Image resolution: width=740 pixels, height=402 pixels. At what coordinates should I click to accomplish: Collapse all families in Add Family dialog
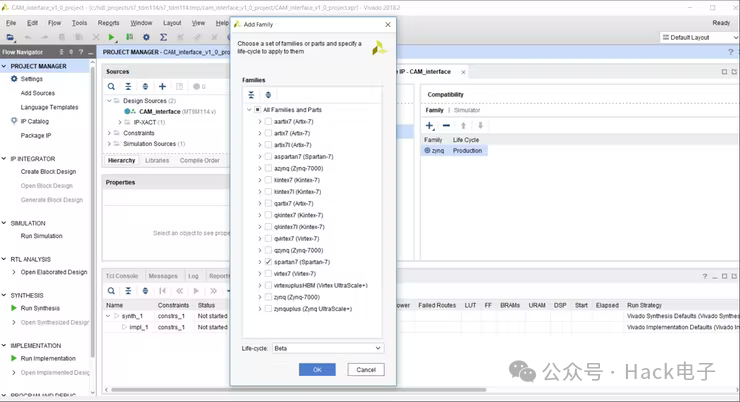(252, 94)
